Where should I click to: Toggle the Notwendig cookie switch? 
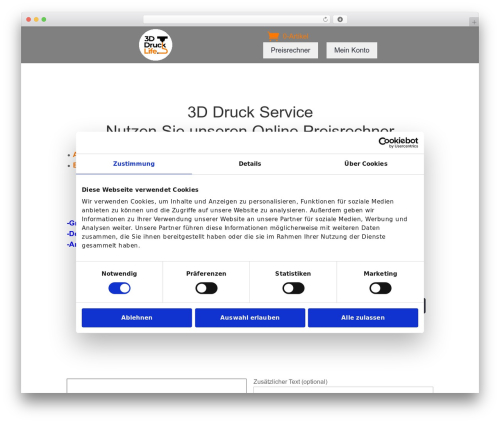[119, 288]
